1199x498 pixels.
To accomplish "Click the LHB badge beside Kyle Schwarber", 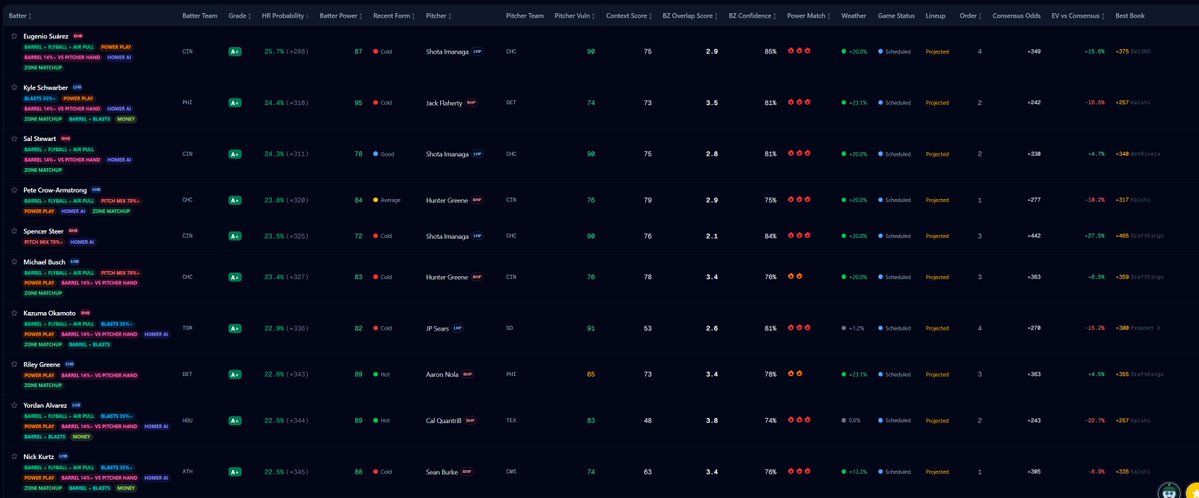I will tap(77, 87).
